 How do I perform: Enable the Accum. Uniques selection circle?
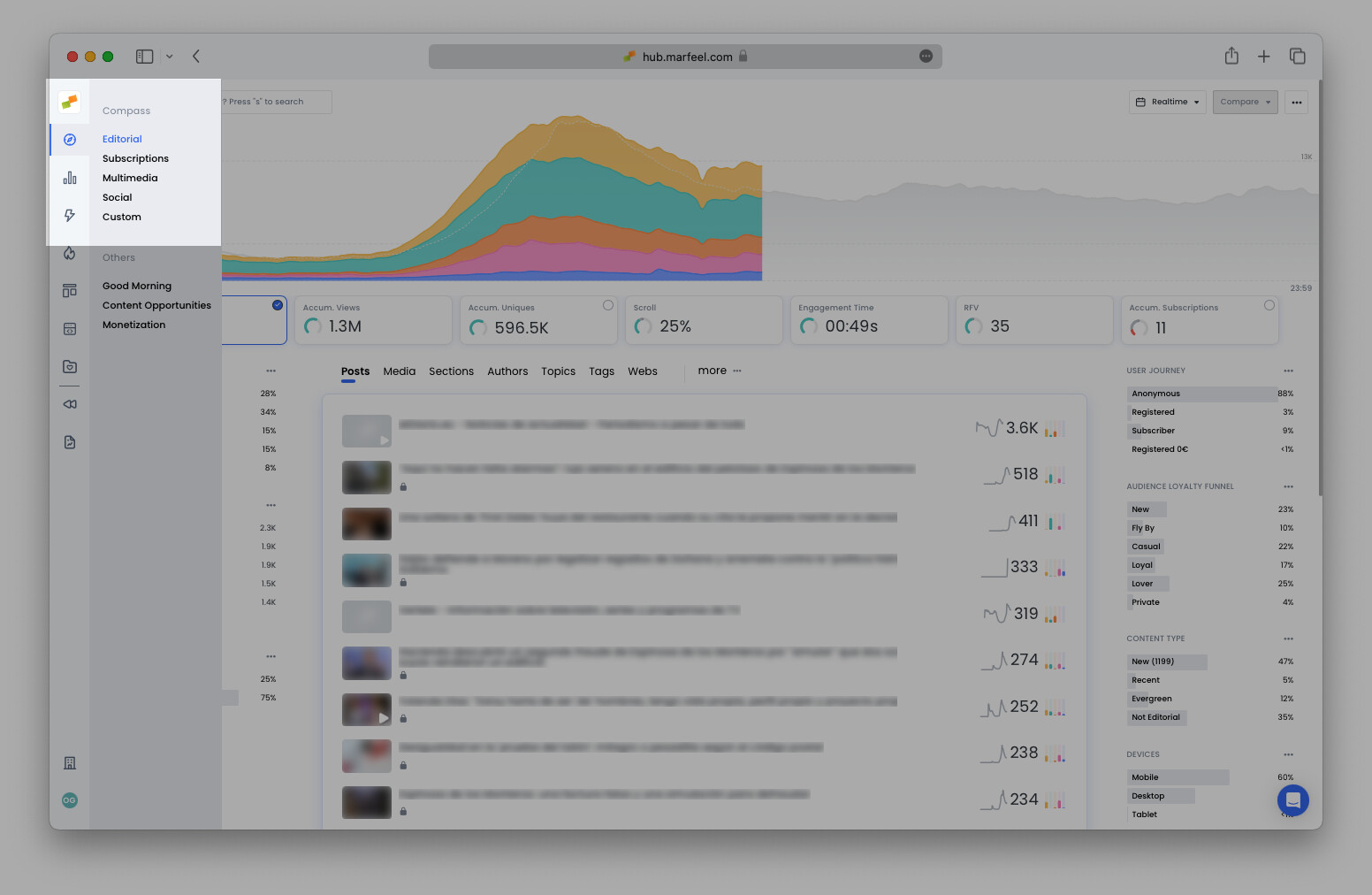coord(608,304)
